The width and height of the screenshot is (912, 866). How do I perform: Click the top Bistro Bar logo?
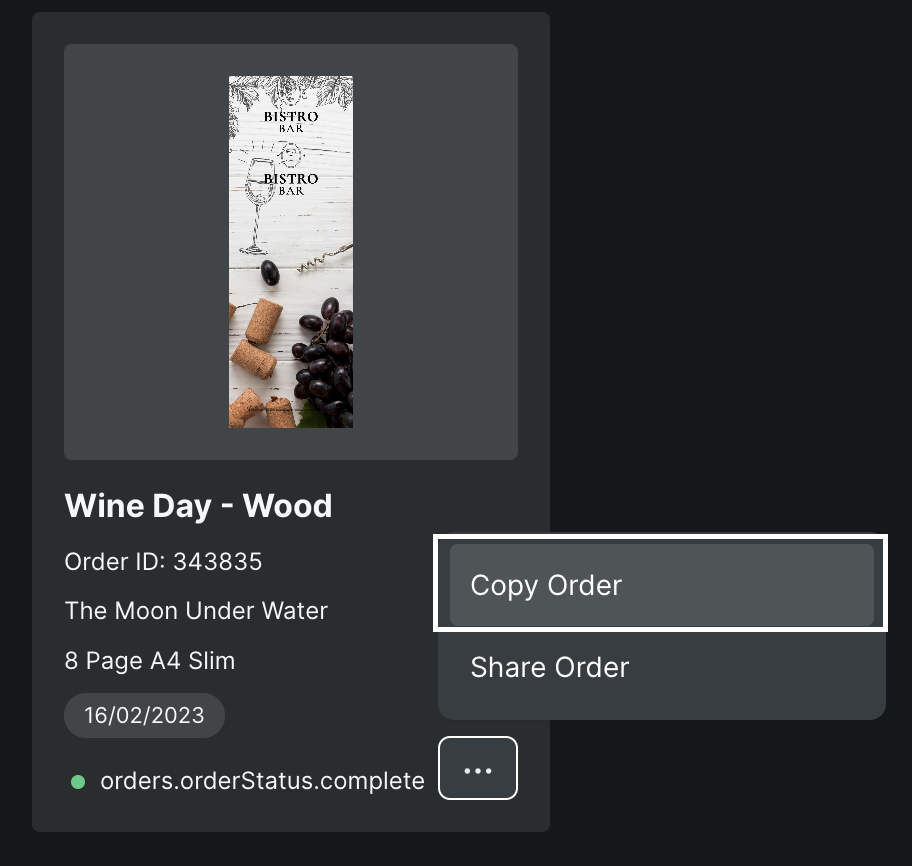(291, 121)
